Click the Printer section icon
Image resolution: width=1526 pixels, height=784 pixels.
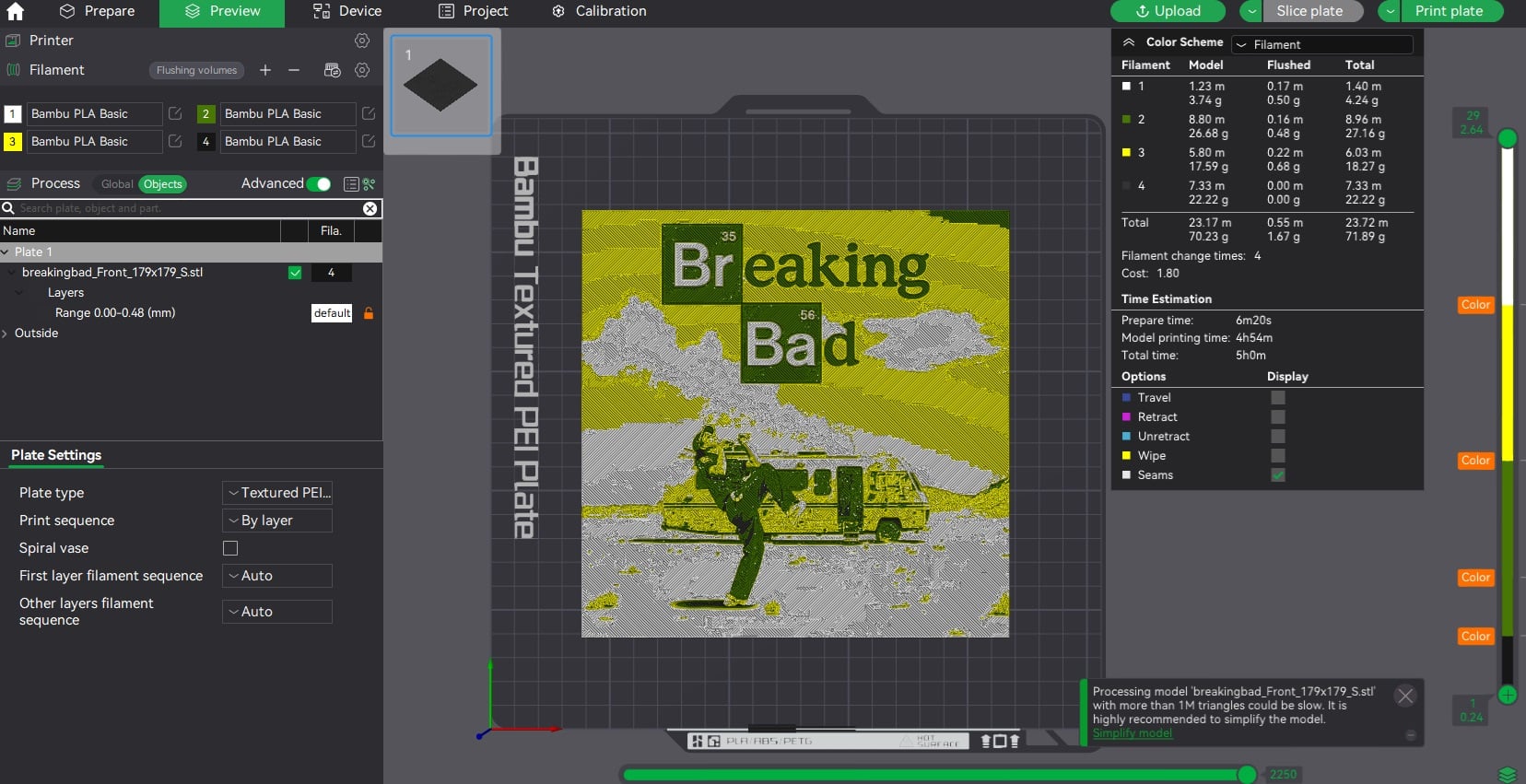point(14,41)
